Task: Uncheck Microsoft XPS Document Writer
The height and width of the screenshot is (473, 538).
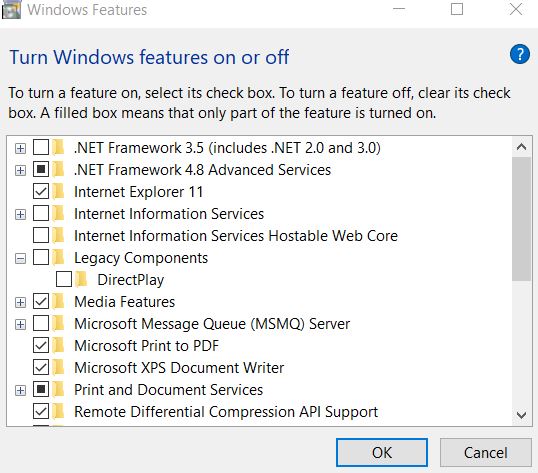Action: click(x=41, y=367)
